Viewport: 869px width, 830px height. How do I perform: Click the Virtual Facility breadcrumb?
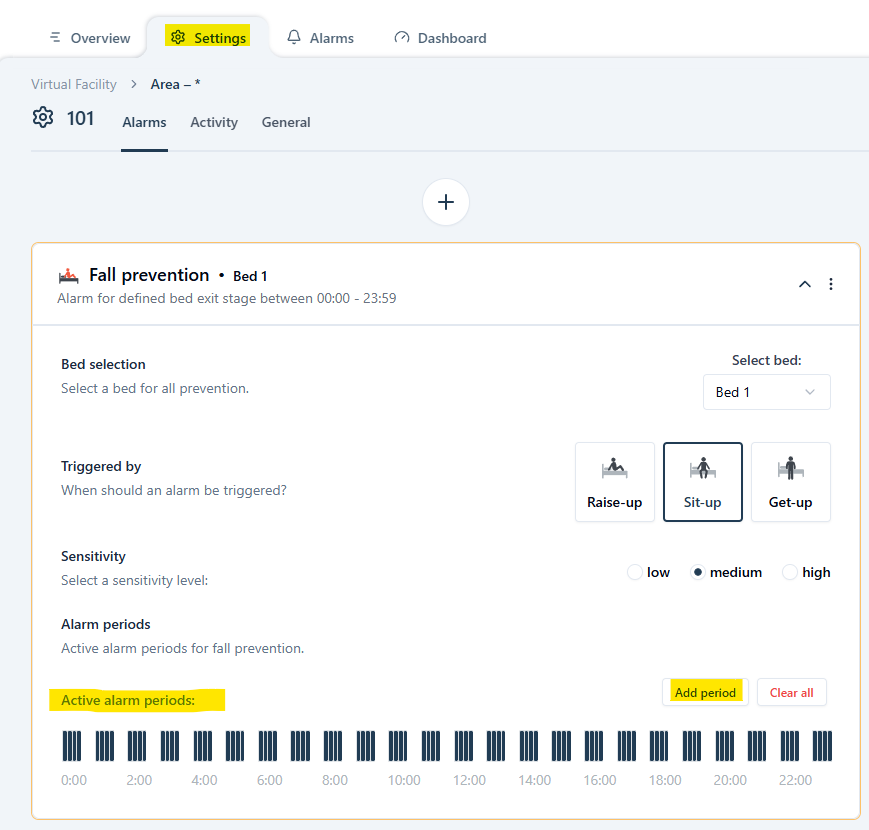pos(74,84)
